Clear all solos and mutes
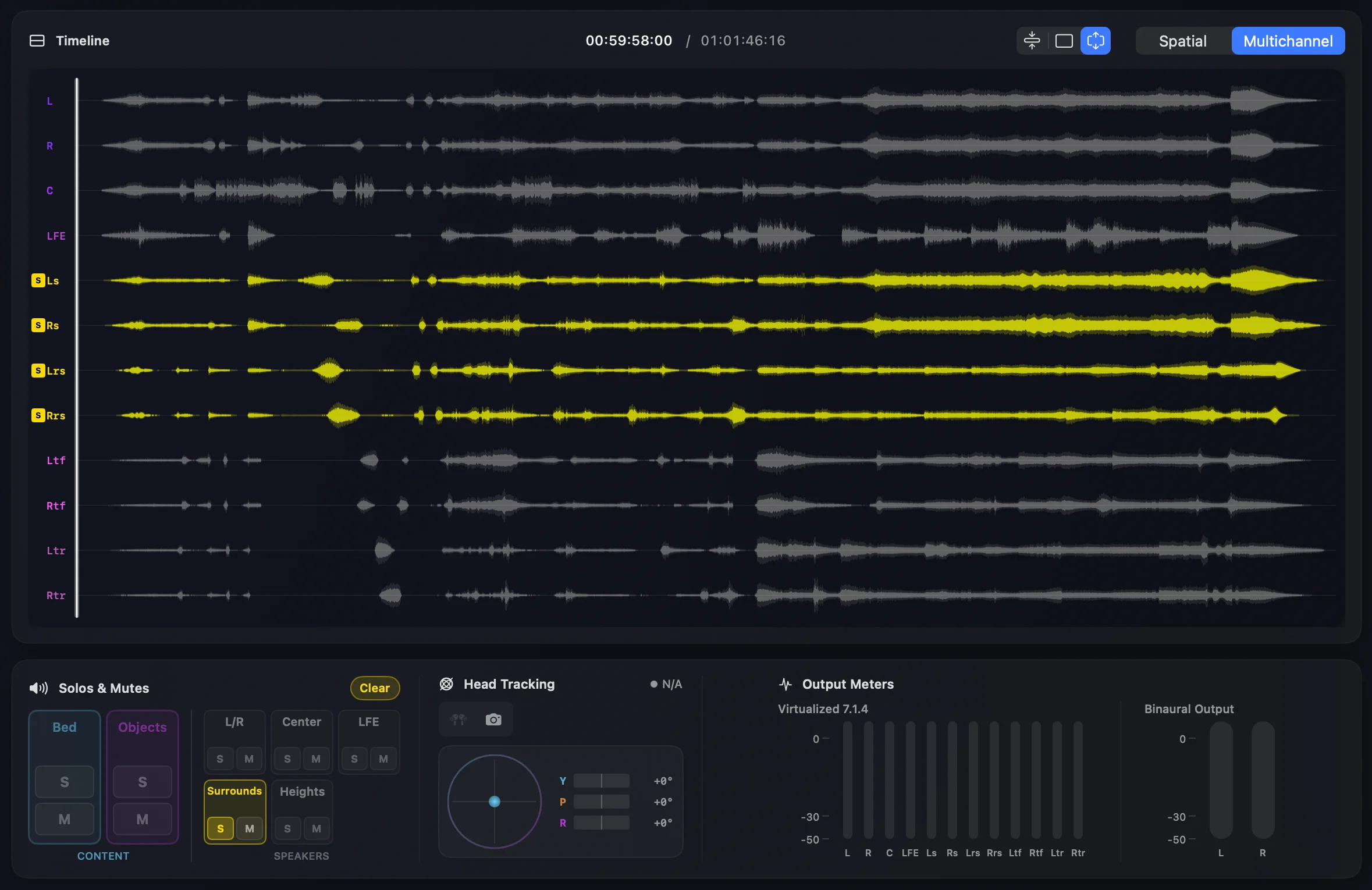The image size is (1372, 890). pos(374,688)
